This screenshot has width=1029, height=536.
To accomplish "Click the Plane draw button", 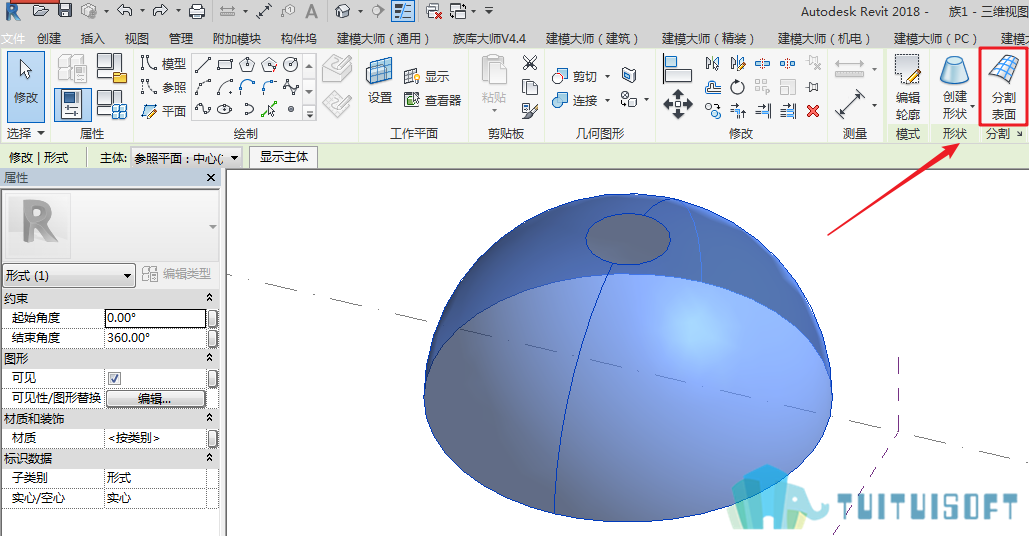I will point(163,111).
